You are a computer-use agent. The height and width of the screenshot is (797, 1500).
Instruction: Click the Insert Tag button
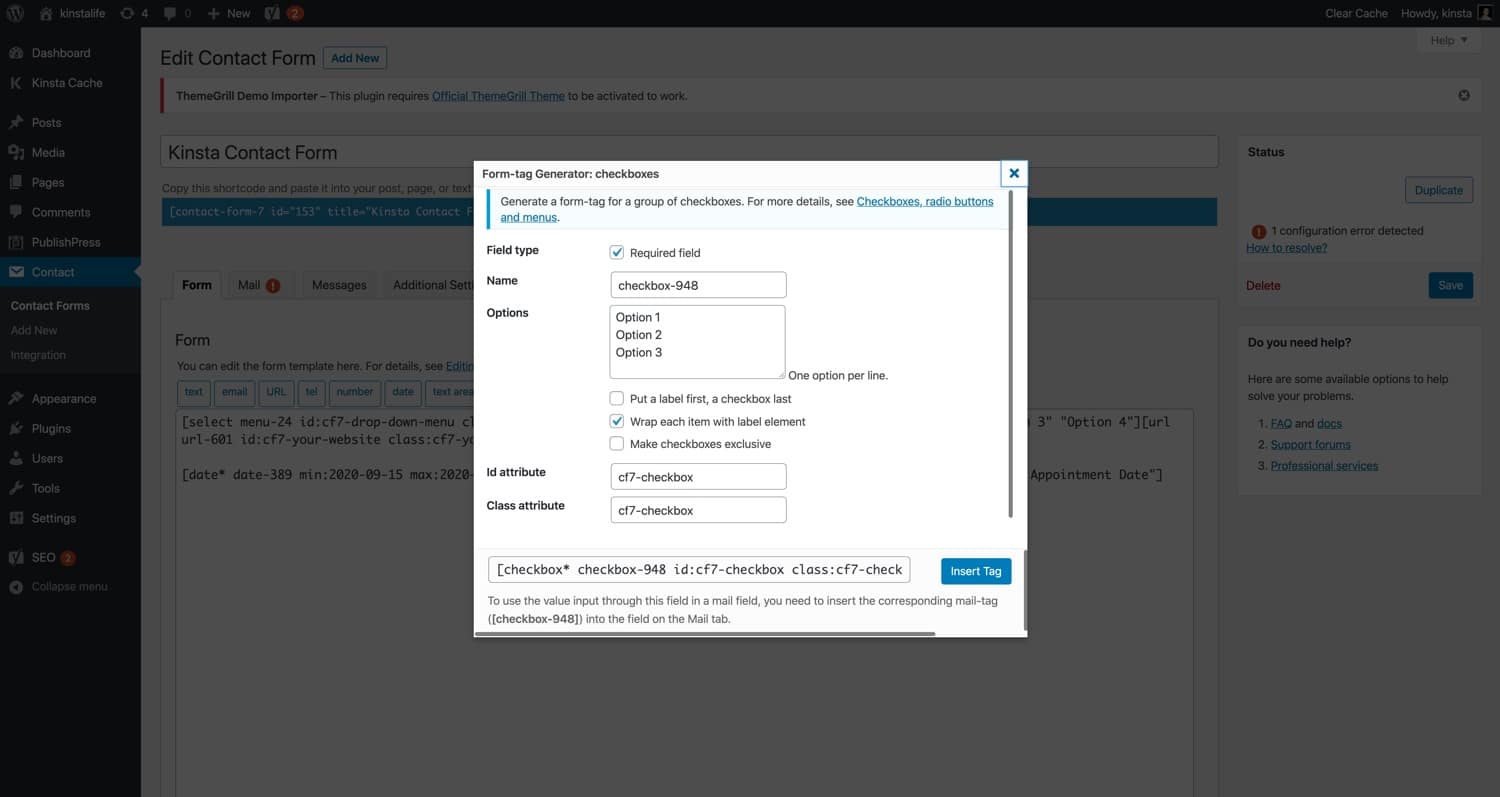click(x=975, y=570)
